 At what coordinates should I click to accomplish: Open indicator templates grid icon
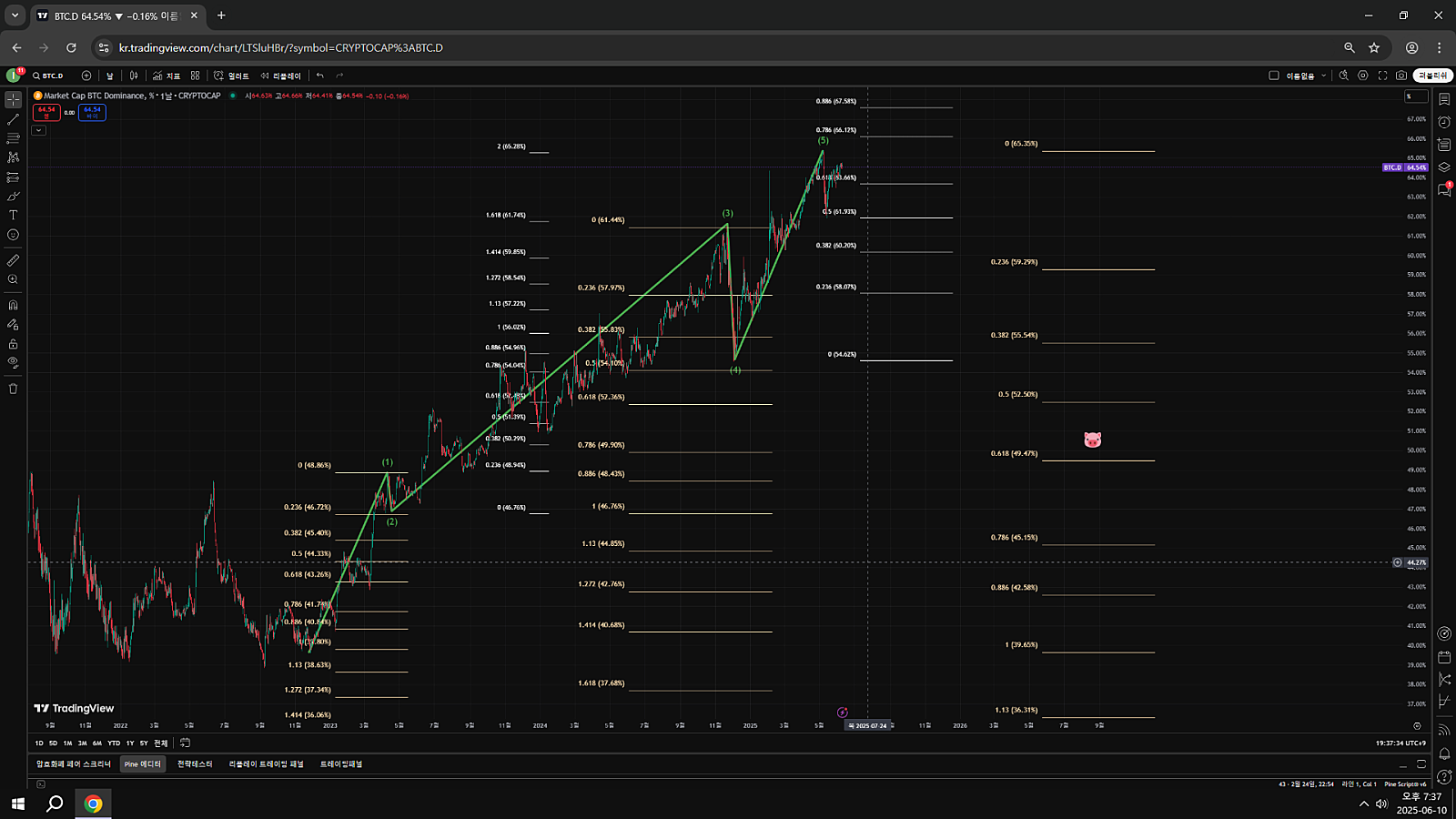[x=195, y=76]
